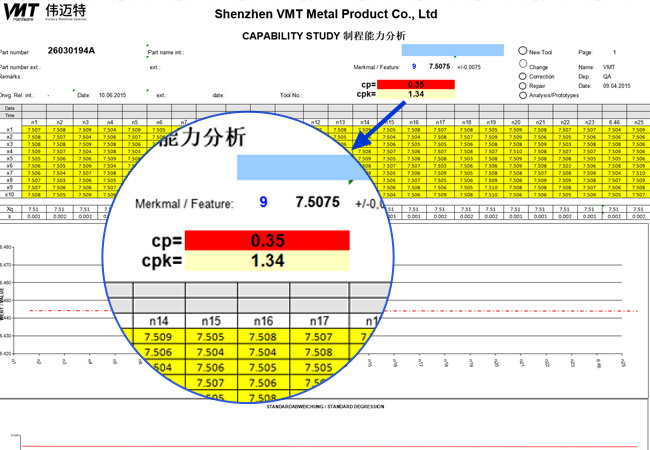The image size is (650, 450).
Task: Click the Dep. value QA
Action: point(607,77)
